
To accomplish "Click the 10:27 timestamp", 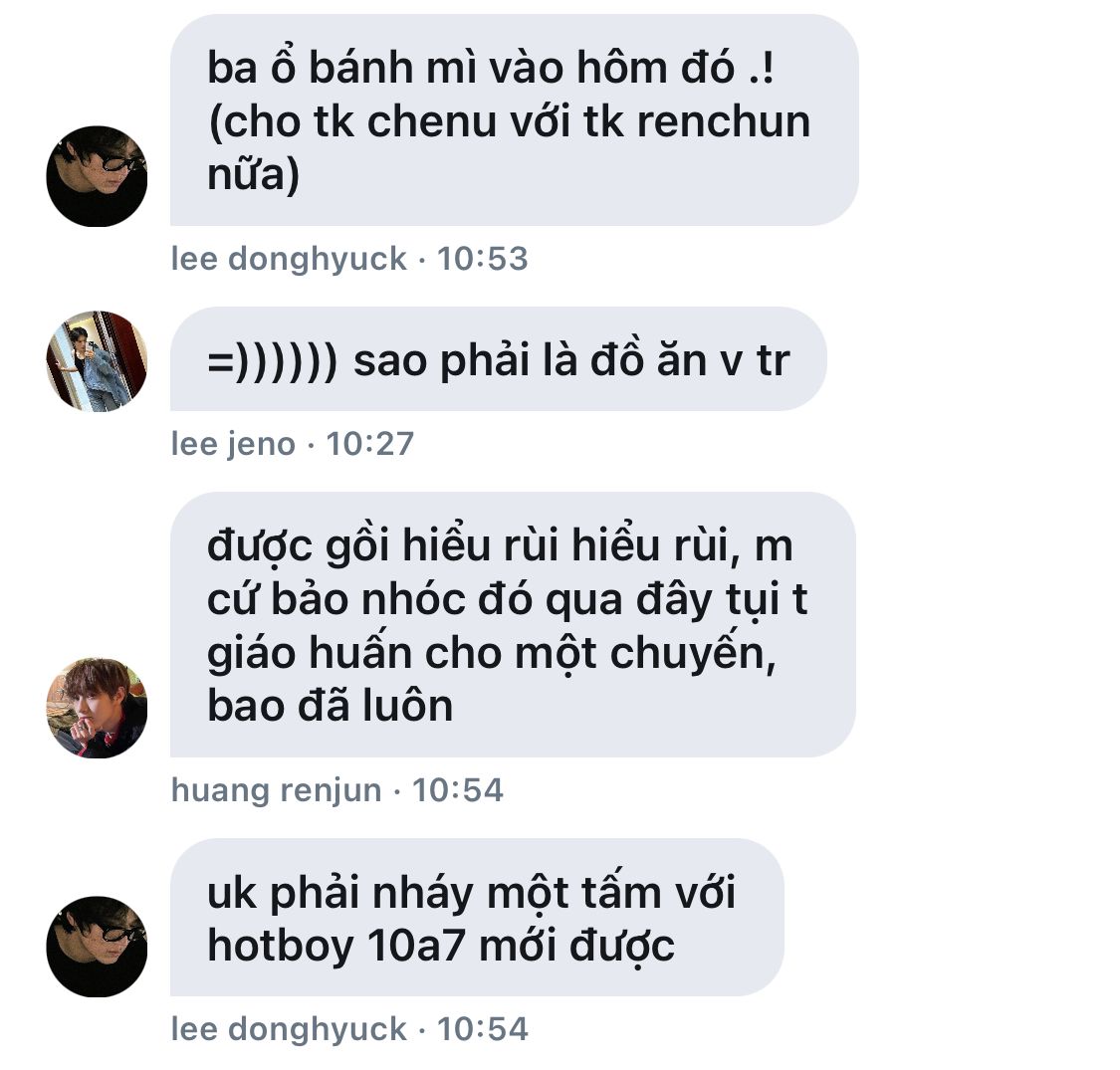I will pyautogui.click(x=370, y=444).
